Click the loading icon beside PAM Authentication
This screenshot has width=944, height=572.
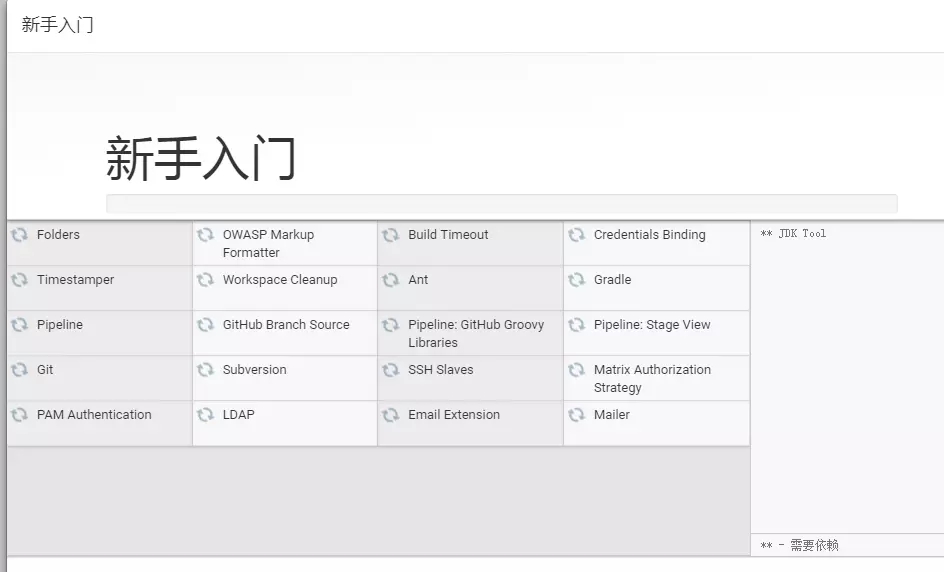coord(19,415)
